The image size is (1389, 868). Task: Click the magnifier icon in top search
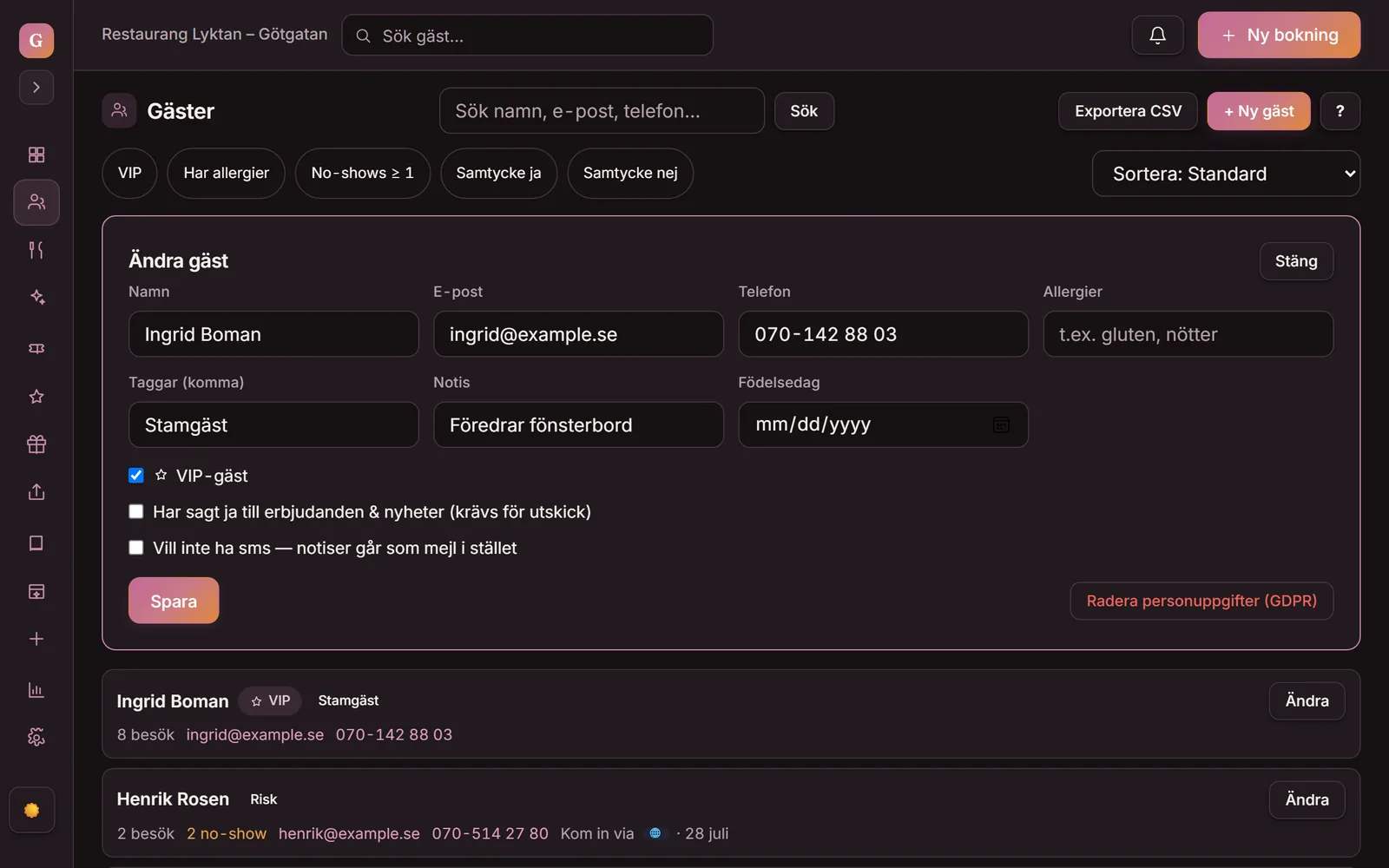(x=364, y=36)
